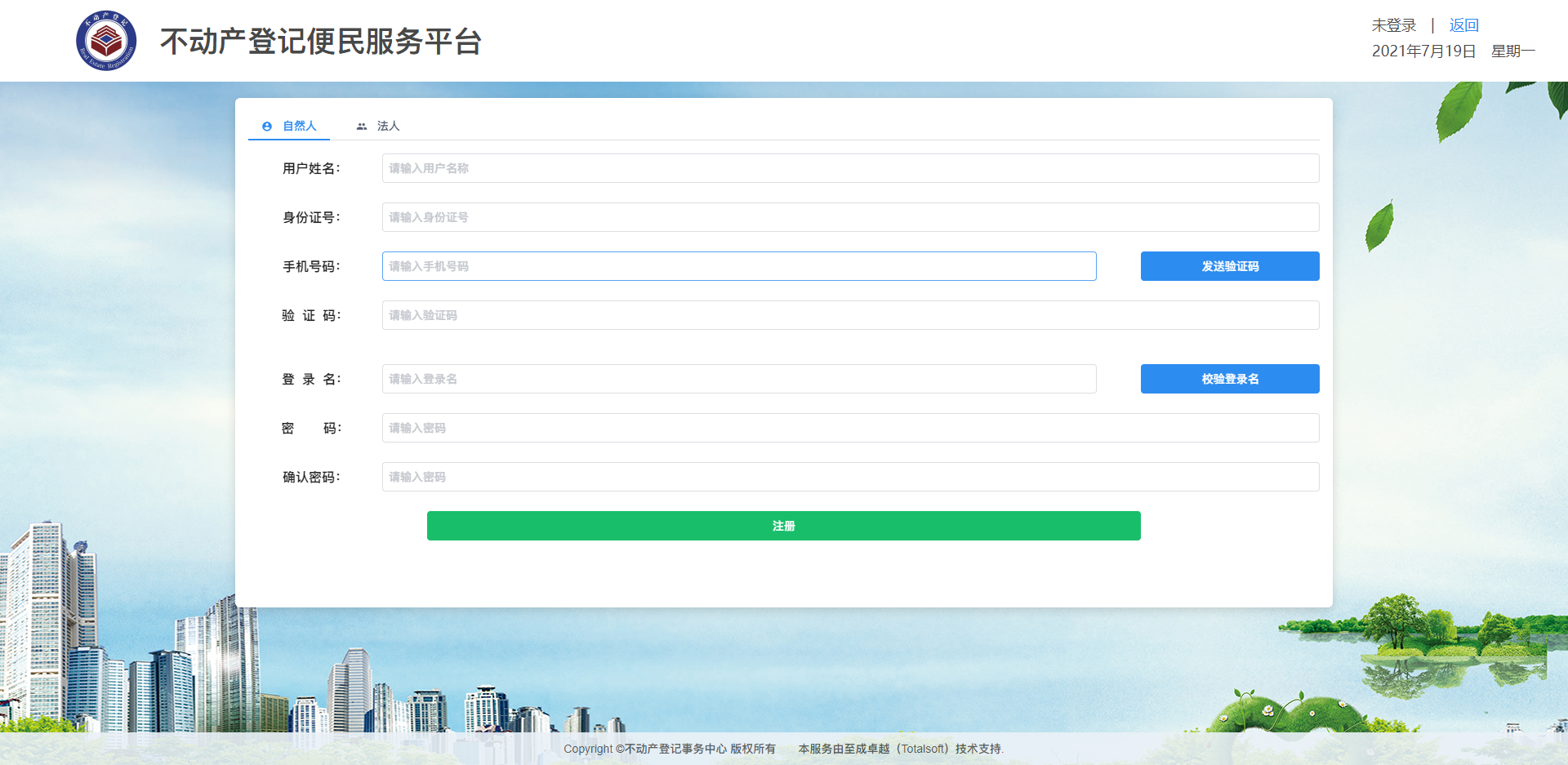Screen dimensions: 1568x765
Task: Click the 2021年7月19日 date display
Action: pyautogui.click(x=1423, y=51)
